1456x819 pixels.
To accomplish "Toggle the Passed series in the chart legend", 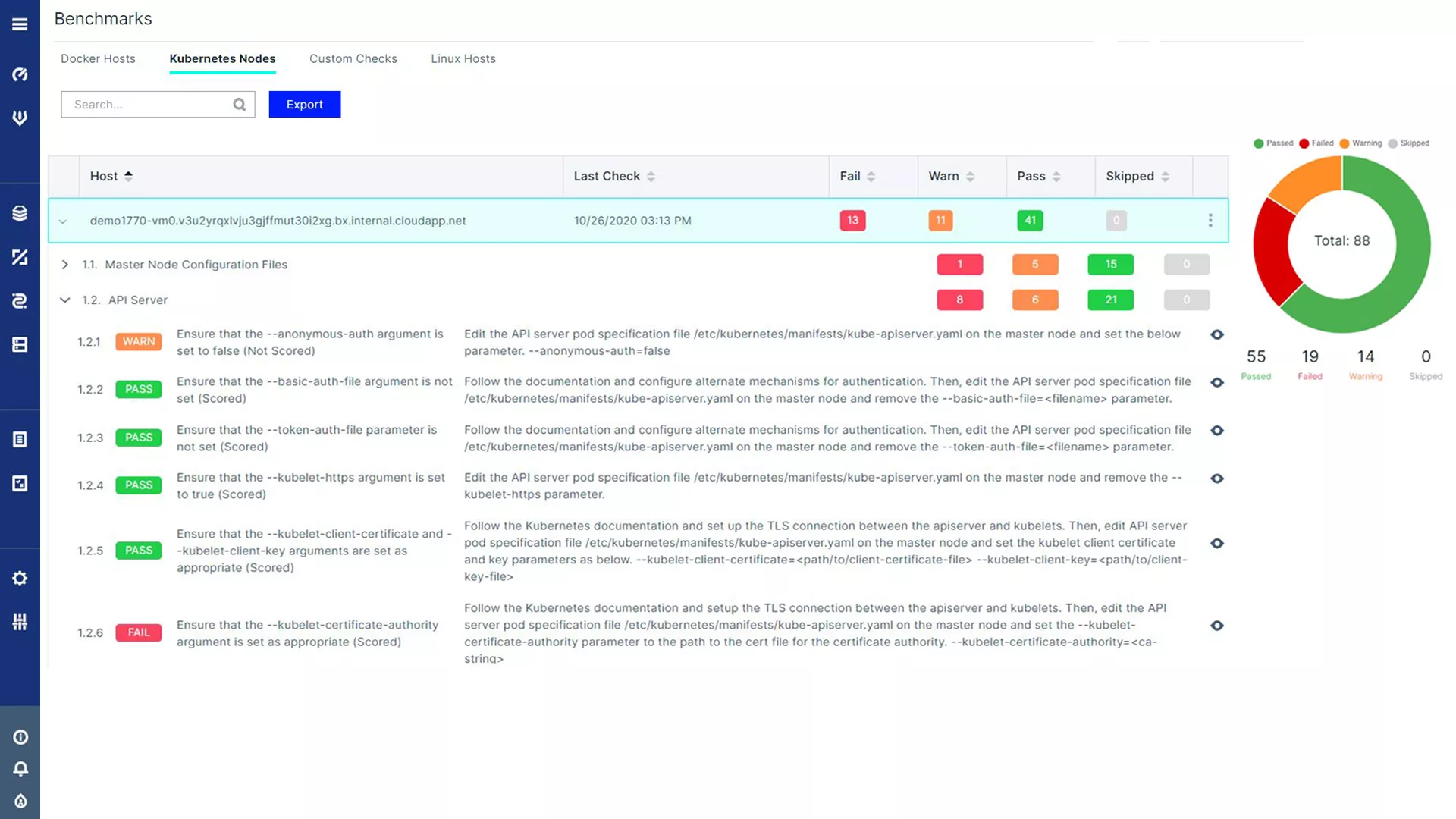I will (1273, 143).
